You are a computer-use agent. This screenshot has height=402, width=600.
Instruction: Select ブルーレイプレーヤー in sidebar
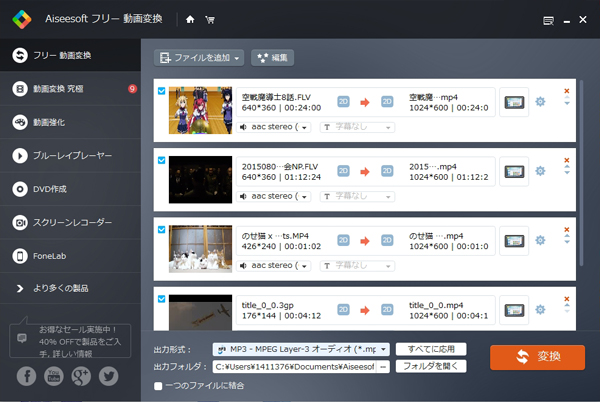click(x=70, y=156)
